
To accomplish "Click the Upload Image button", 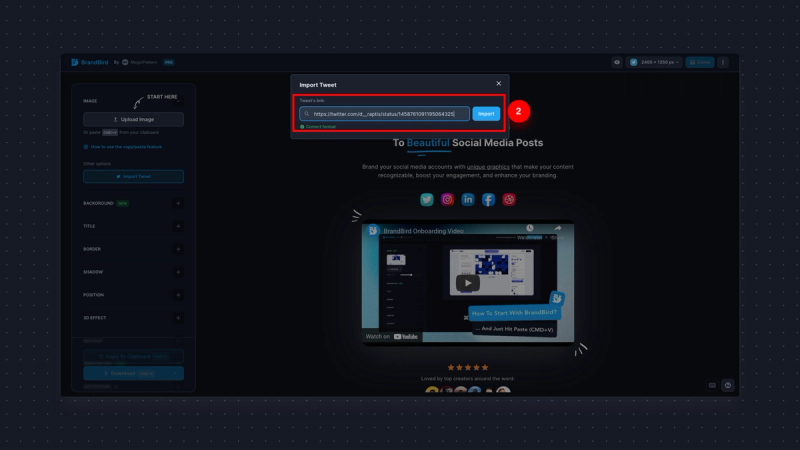I will pos(133,119).
